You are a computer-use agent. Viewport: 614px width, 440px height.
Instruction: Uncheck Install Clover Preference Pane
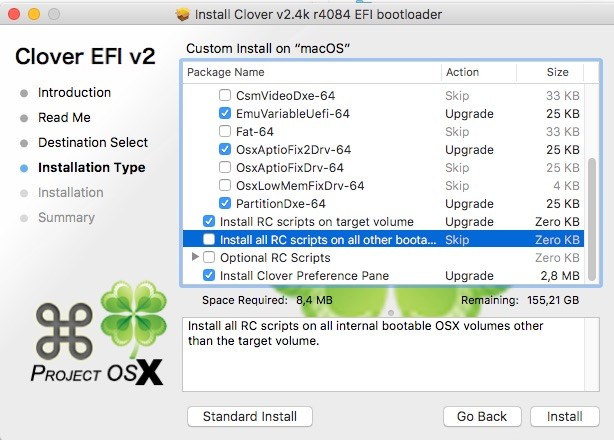(209, 275)
